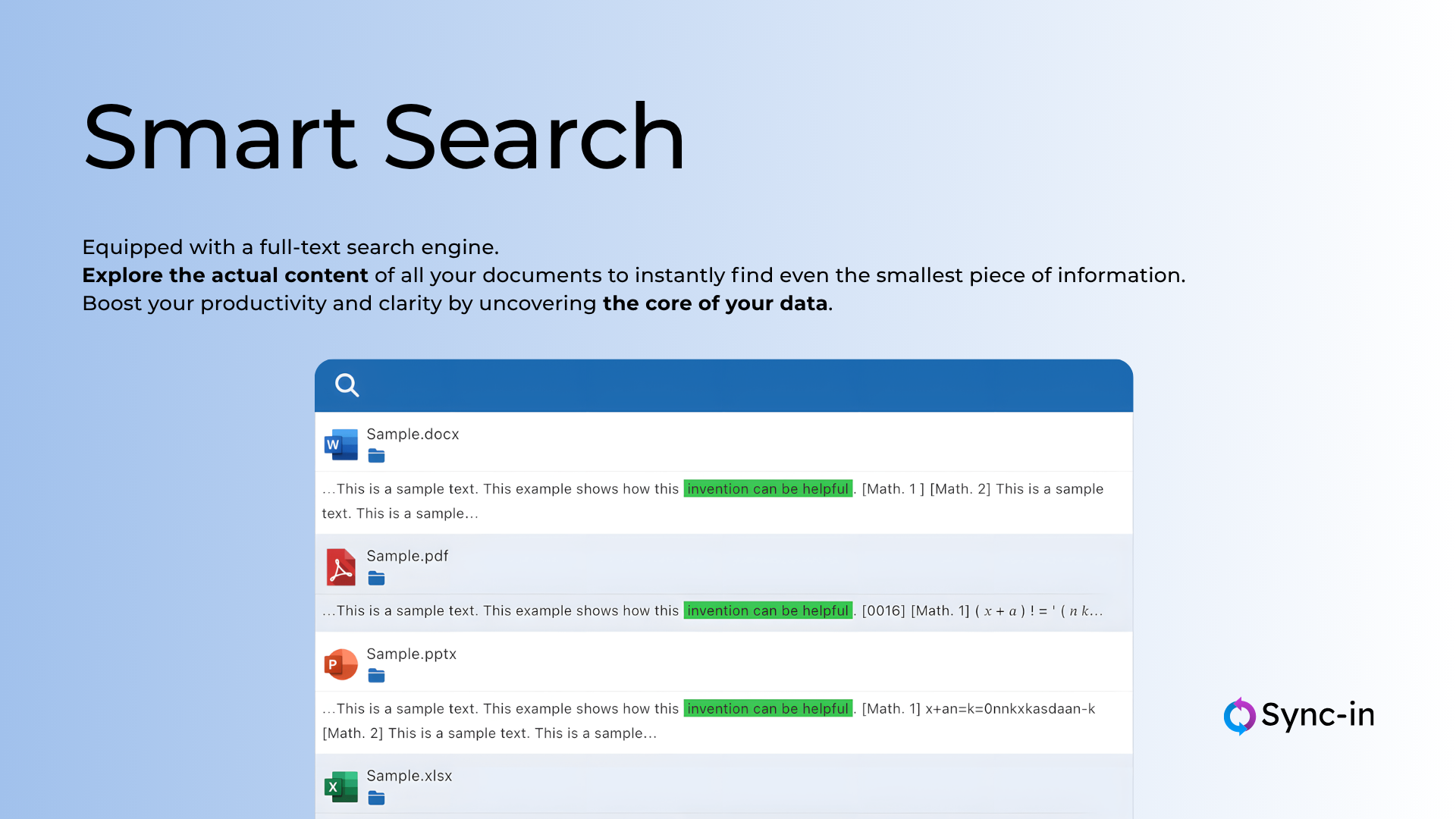Open the Sample.pdf file name
Screen dimensions: 1456x819
407,556
